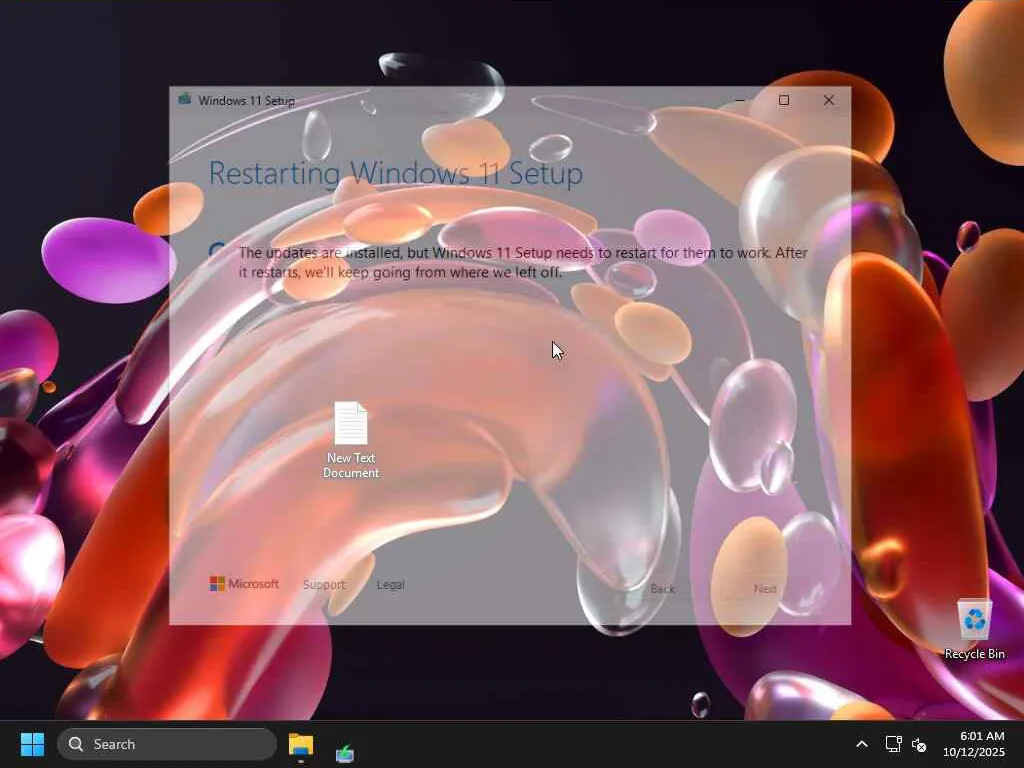Maximize the Windows 11 Setup window
The image size is (1024, 768).
tap(784, 100)
